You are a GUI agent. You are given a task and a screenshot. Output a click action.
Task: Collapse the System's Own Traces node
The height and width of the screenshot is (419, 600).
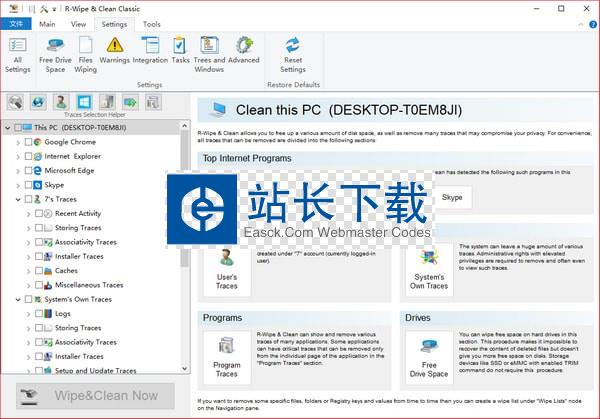pos(18,300)
